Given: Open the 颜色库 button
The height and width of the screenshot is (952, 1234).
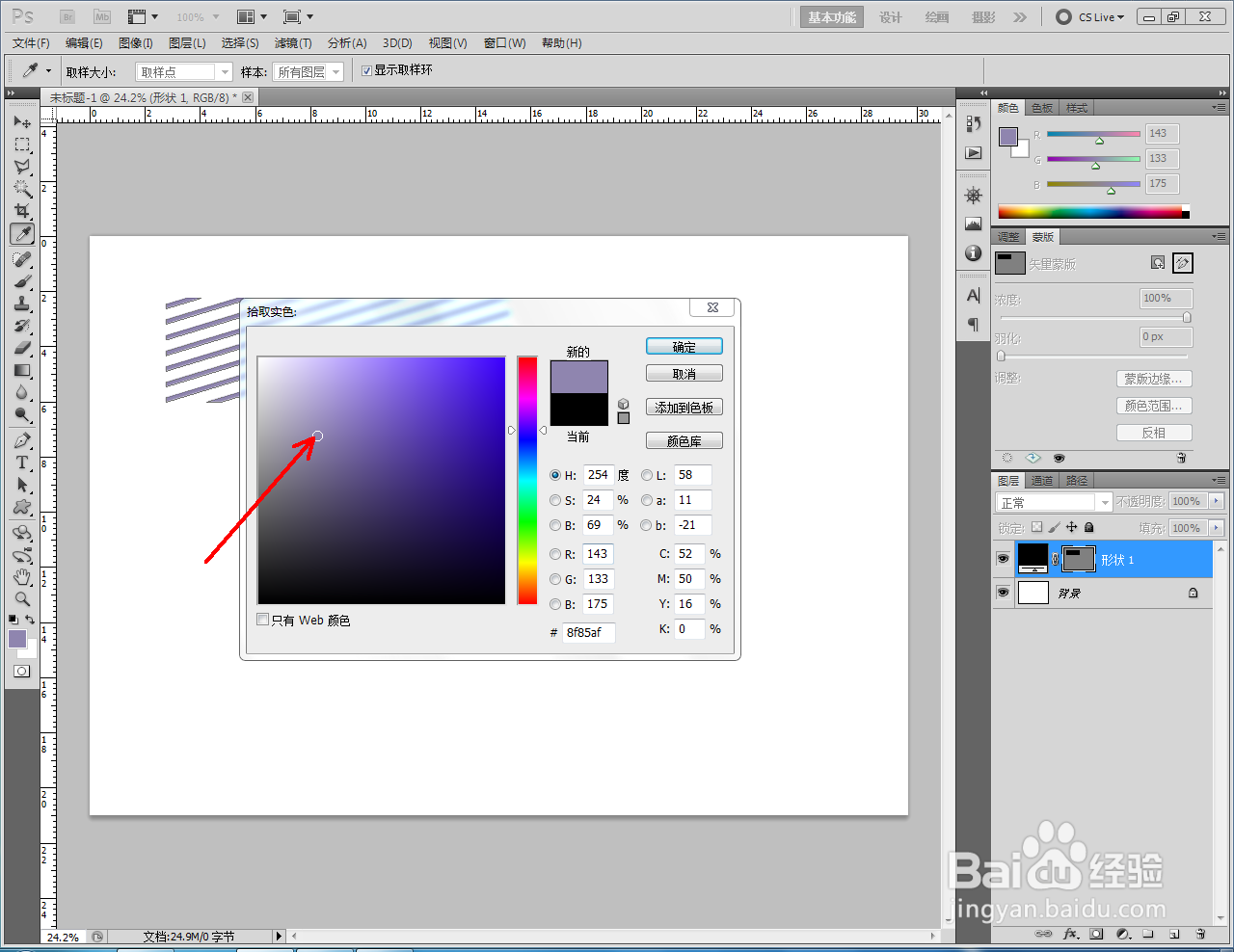Looking at the screenshot, I should pos(684,441).
